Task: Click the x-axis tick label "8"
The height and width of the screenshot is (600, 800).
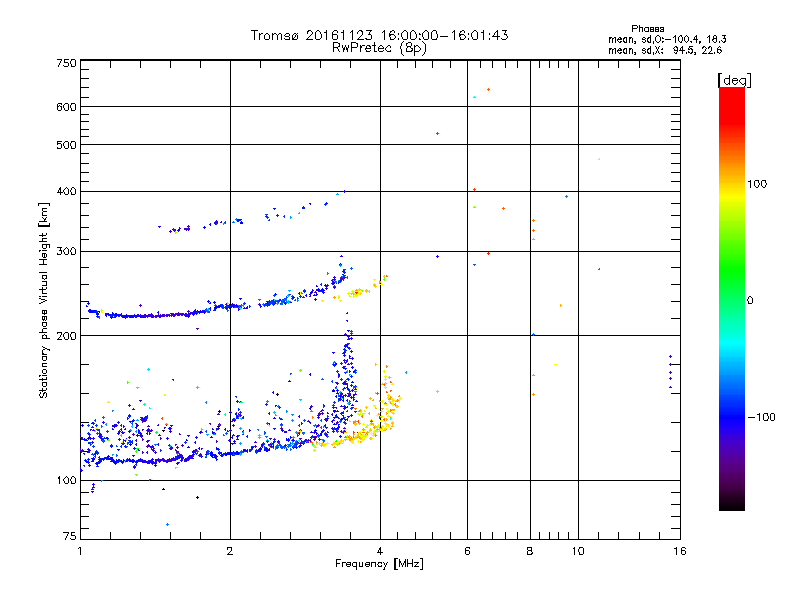Action: [x=530, y=551]
